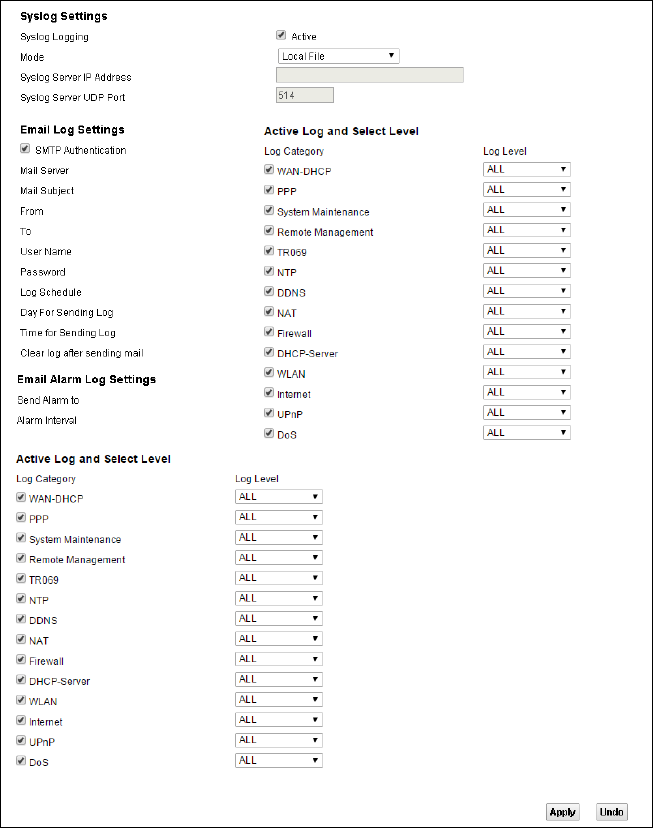
Task: Click the Apply button
Action: tap(563, 812)
